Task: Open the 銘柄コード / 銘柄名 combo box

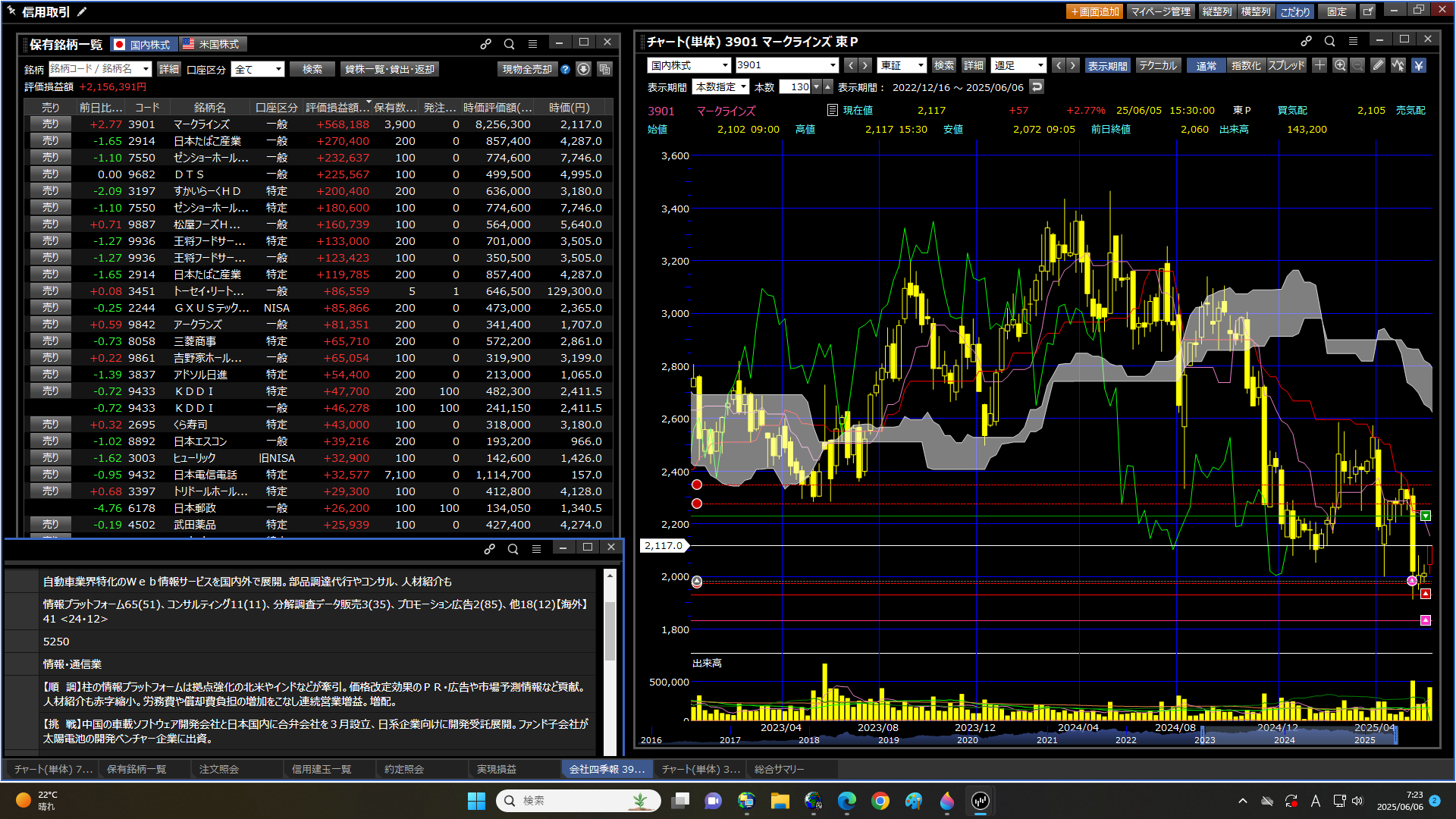Action: (x=100, y=69)
